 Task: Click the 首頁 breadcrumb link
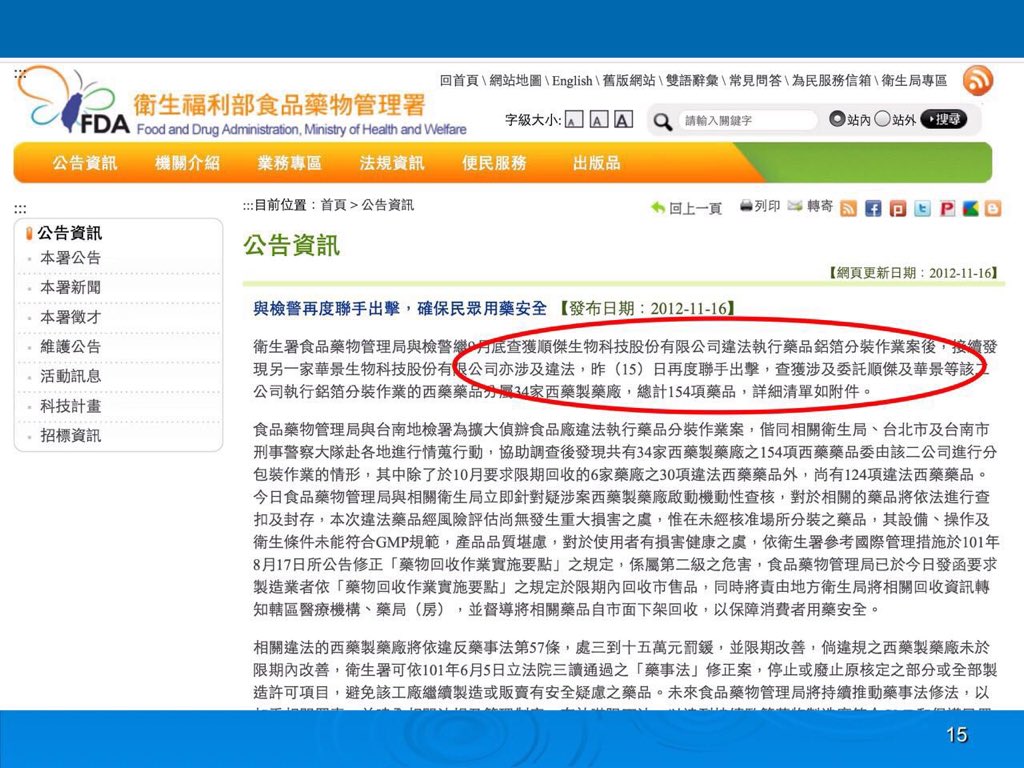(333, 205)
